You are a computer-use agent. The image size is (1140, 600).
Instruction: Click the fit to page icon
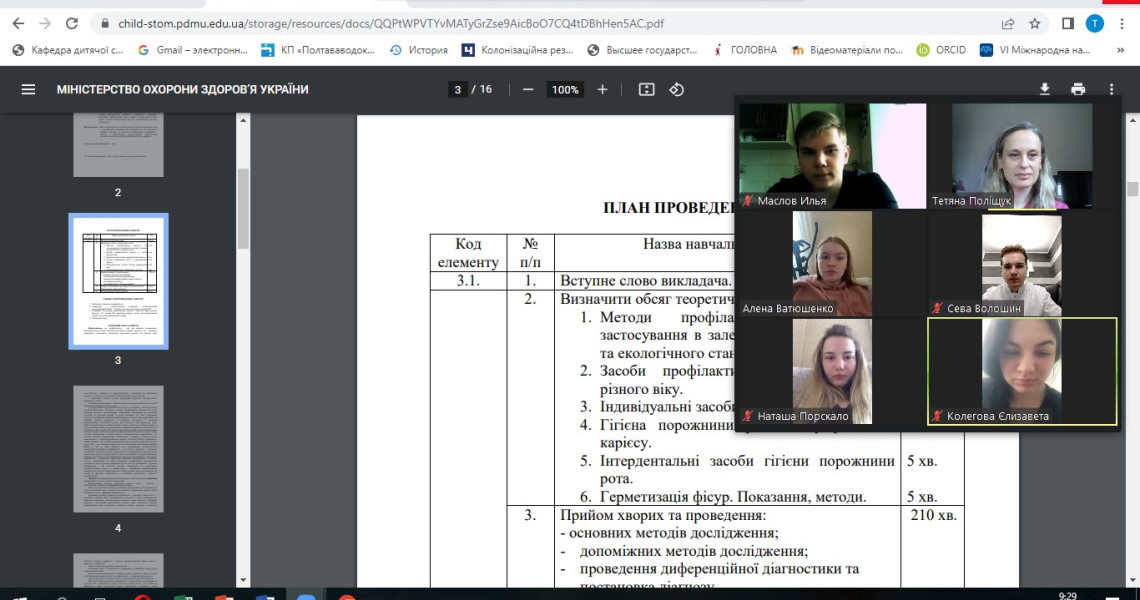coord(646,89)
